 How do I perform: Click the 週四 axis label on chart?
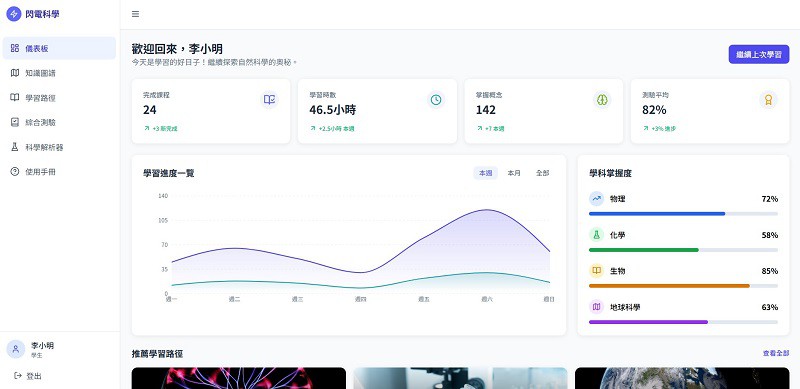coord(361,299)
